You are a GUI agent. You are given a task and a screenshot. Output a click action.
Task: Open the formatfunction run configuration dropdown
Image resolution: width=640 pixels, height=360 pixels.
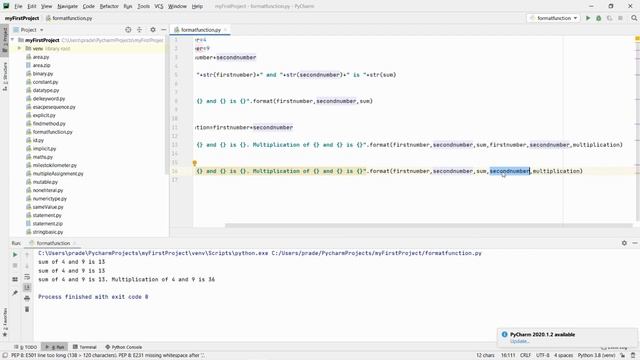[553, 18]
